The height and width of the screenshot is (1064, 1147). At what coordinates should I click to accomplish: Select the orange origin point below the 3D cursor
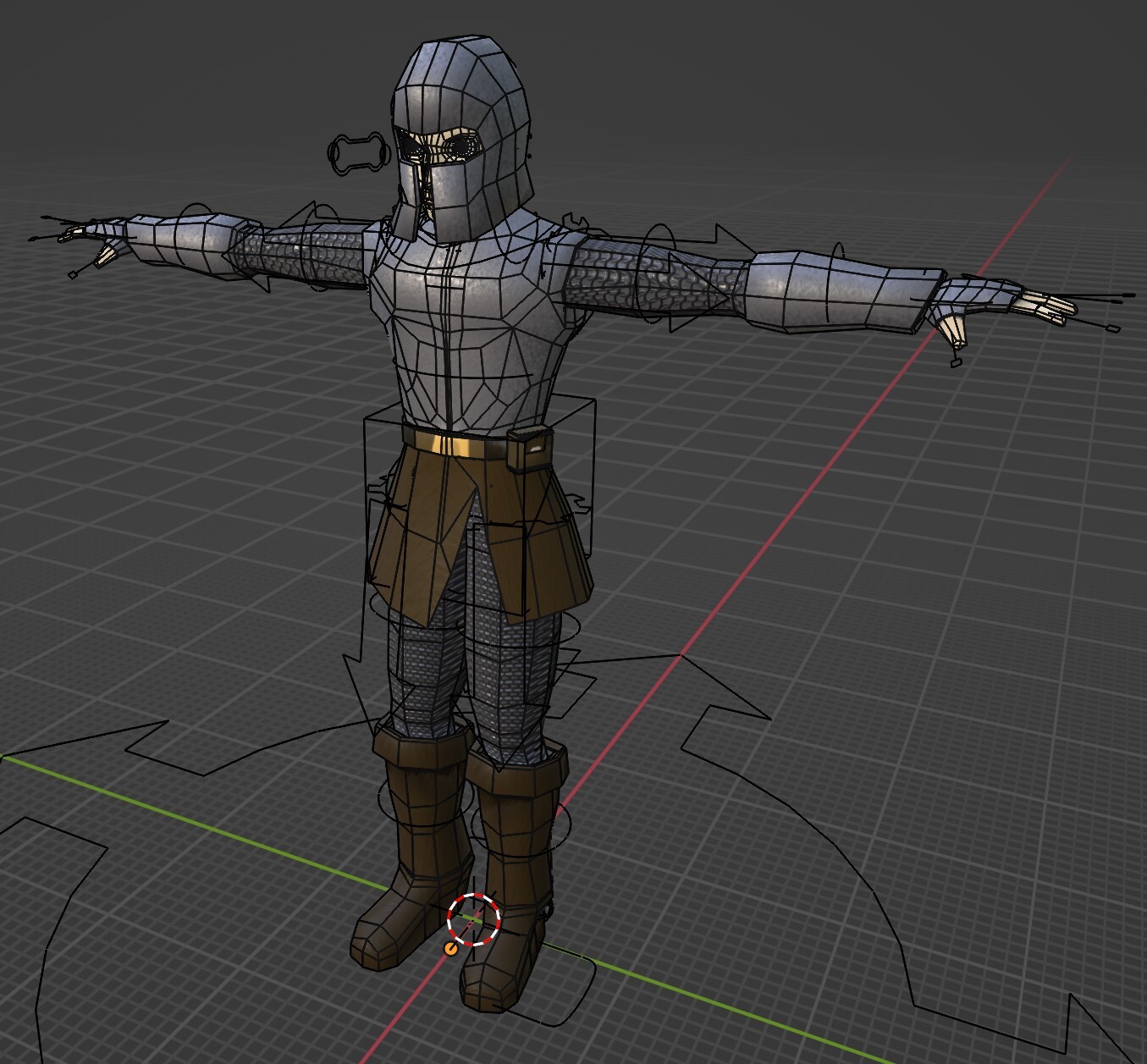(450, 950)
